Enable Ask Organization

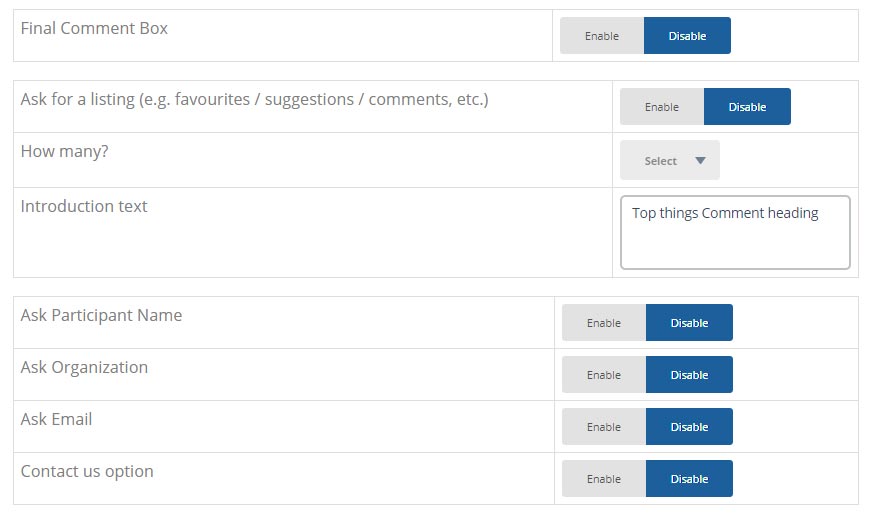[604, 374]
